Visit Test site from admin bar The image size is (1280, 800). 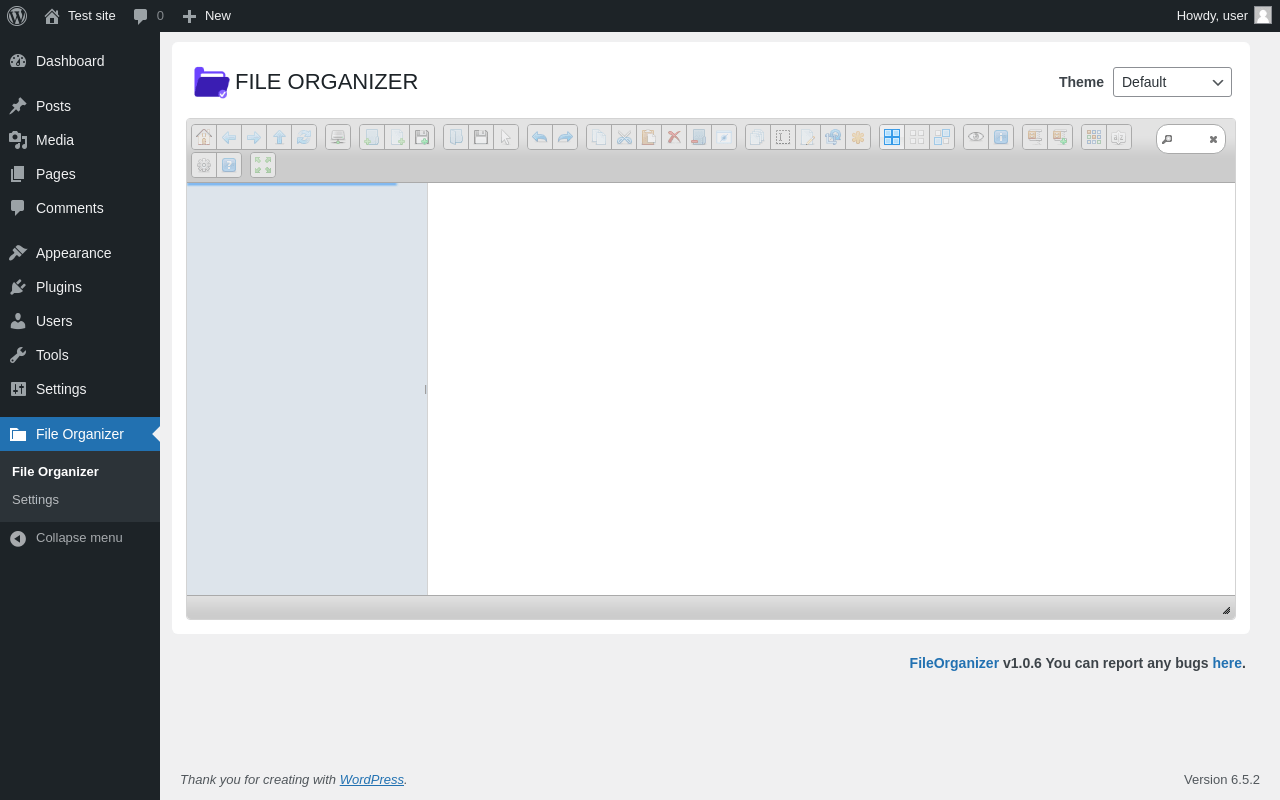click(80, 16)
